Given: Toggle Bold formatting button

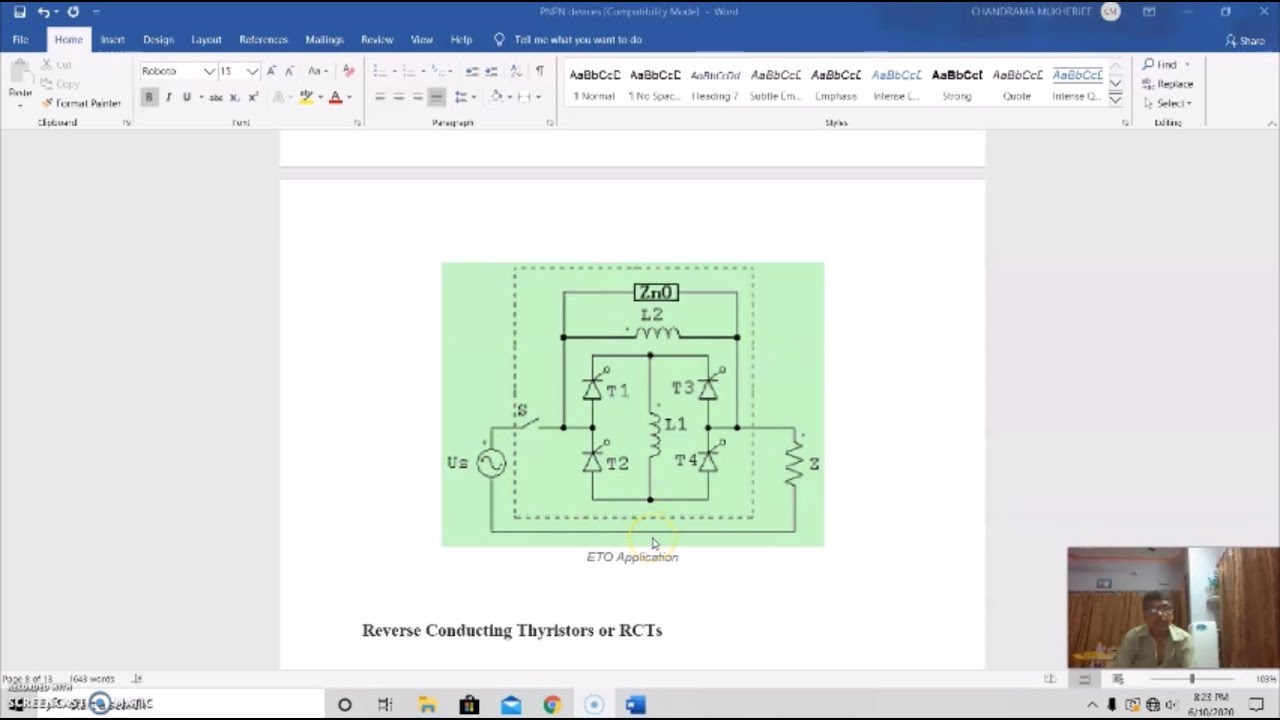Looking at the screenshot, I should tap(149, 97).
